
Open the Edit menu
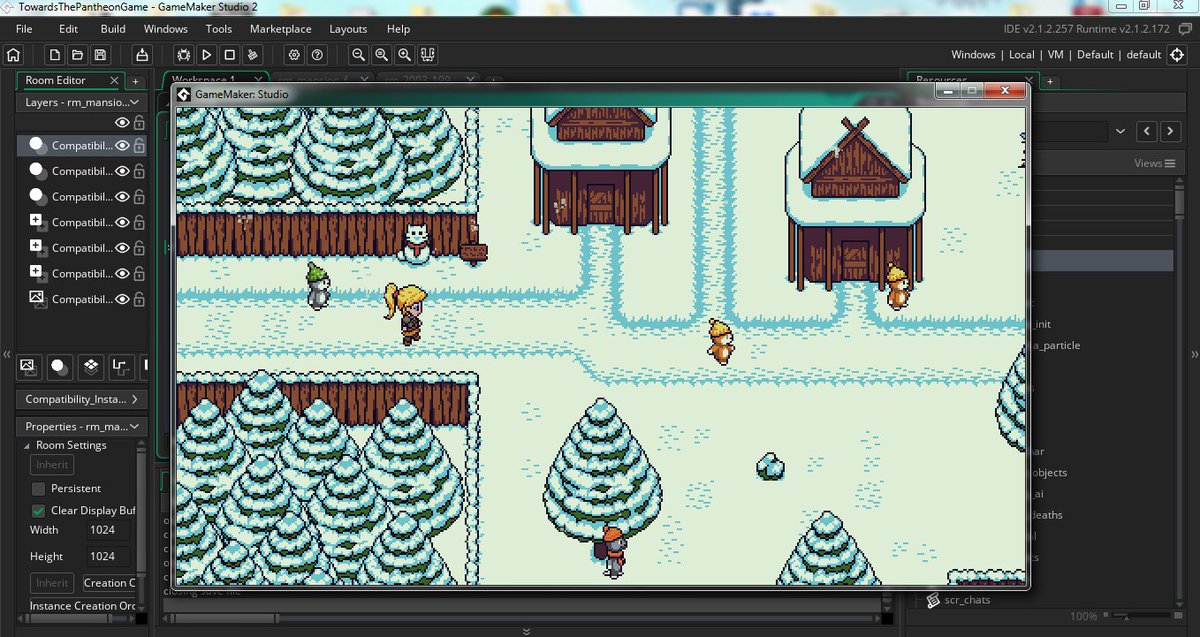(68, 29)
